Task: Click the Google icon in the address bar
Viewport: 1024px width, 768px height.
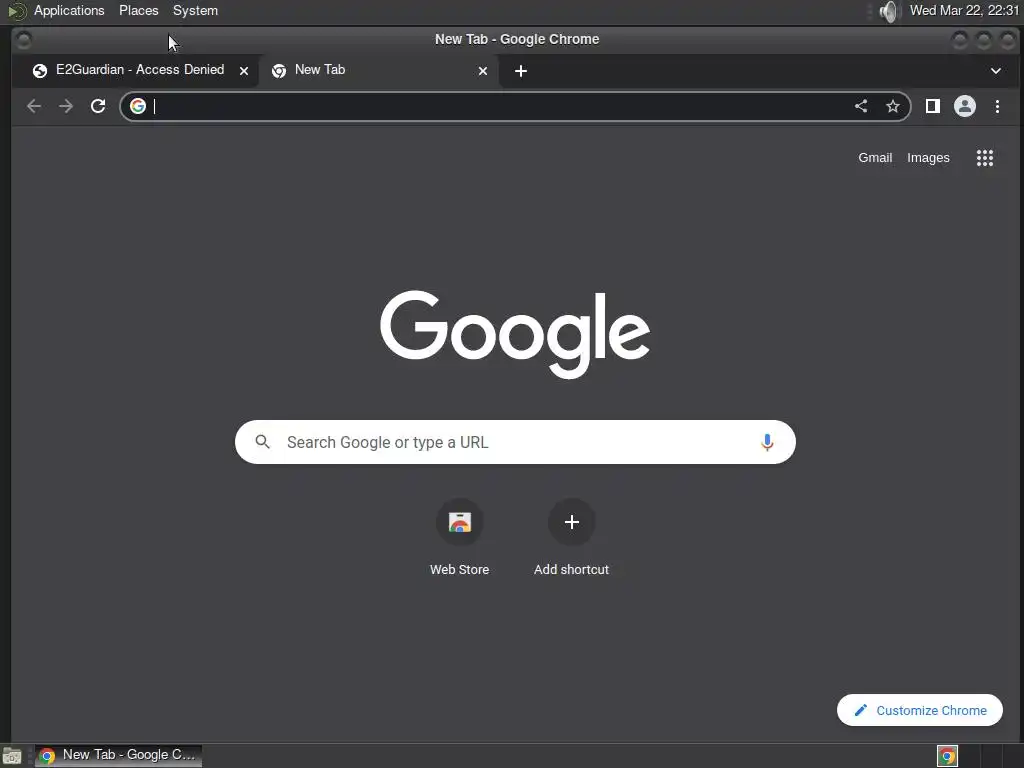Action: coord(138,106)
